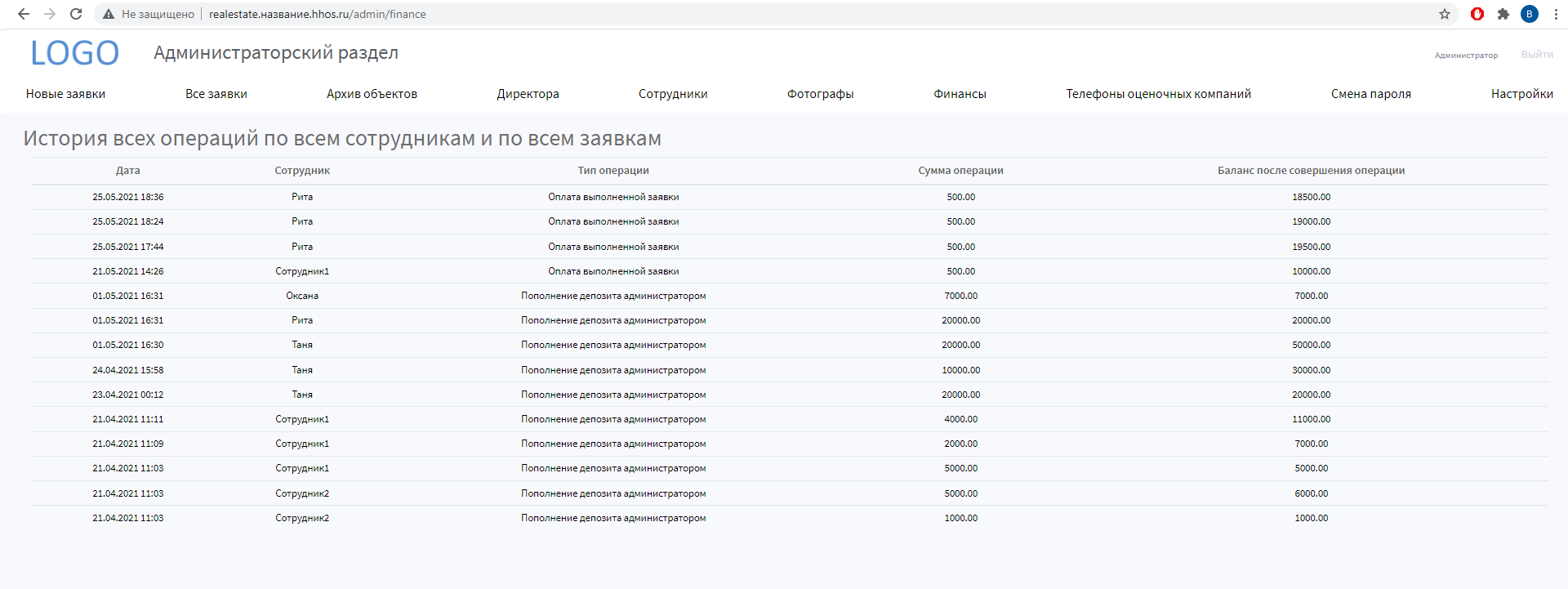The image size is (1568, 589).
Task: Click the Администратор user label
Action: click(1466, 56)
